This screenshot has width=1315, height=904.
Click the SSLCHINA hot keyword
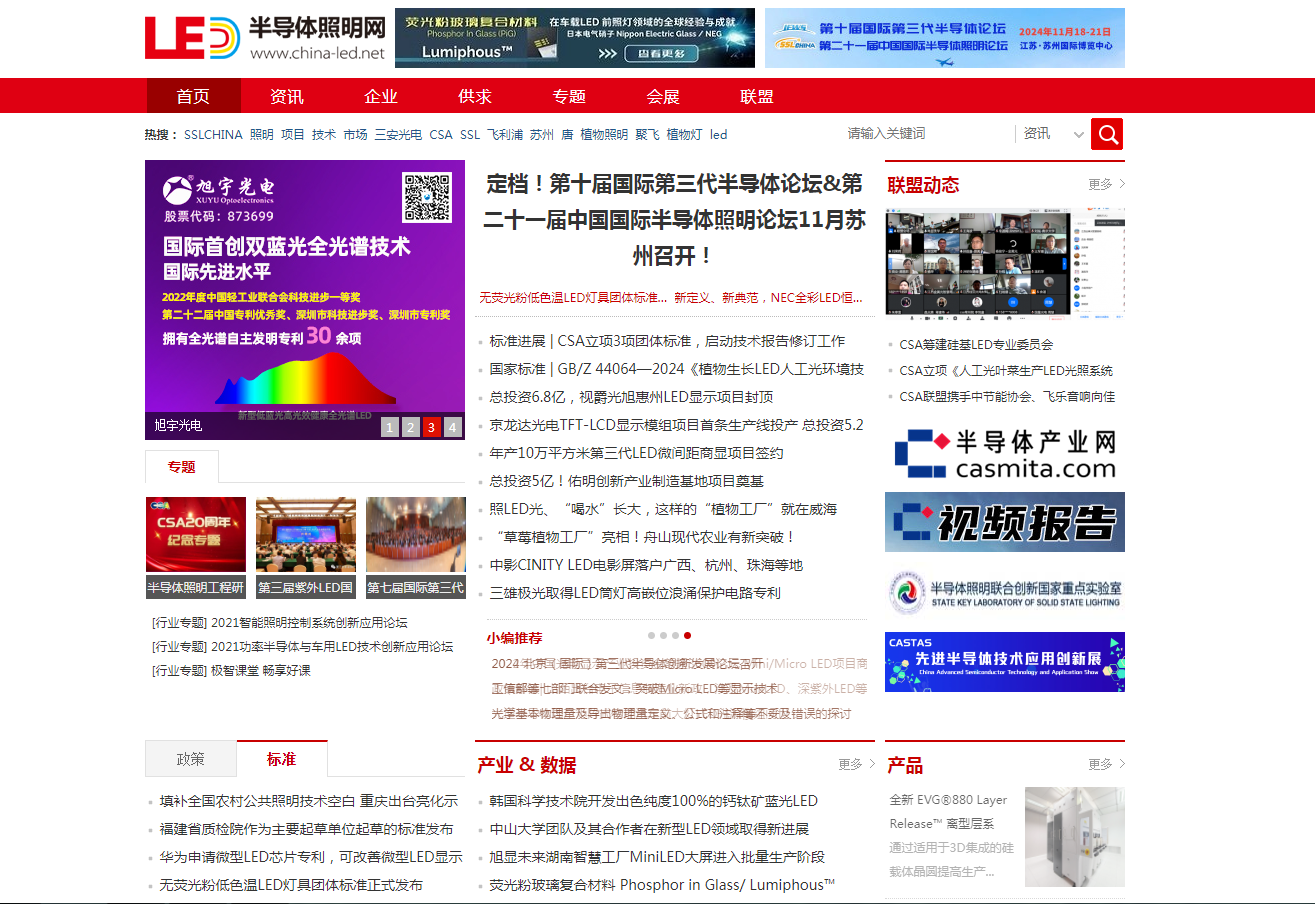213,135
